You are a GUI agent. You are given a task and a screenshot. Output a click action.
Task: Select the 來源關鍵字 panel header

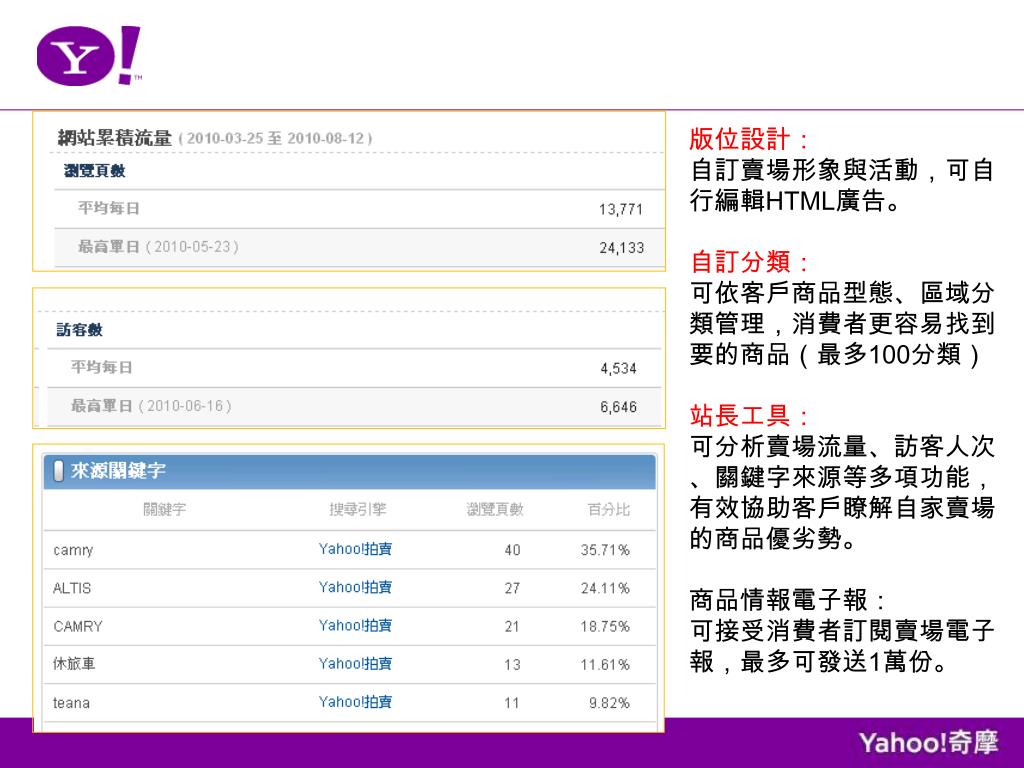pyautogui.click(x=349, y=471)
